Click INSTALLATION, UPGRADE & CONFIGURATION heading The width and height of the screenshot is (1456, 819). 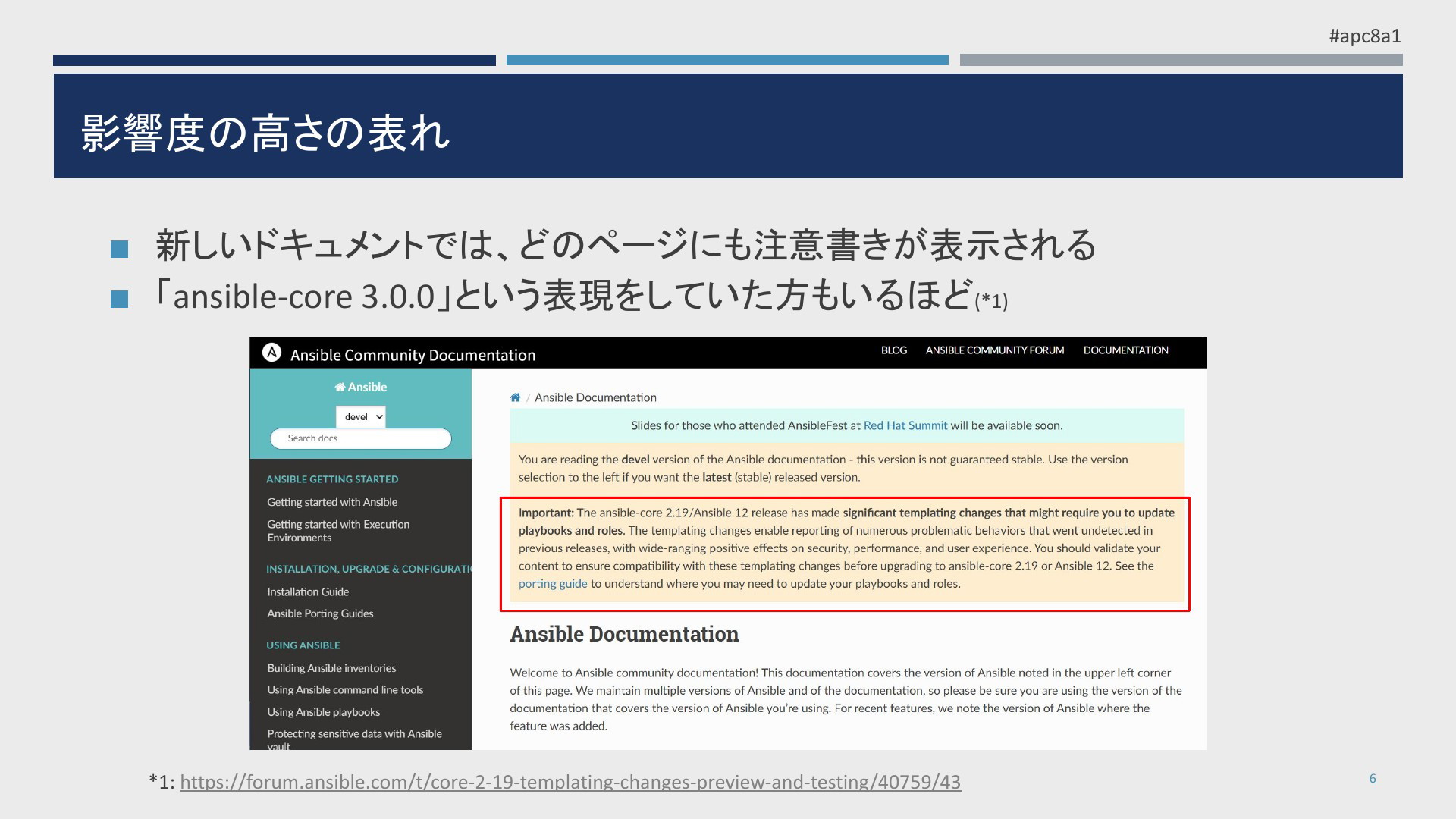369,569
